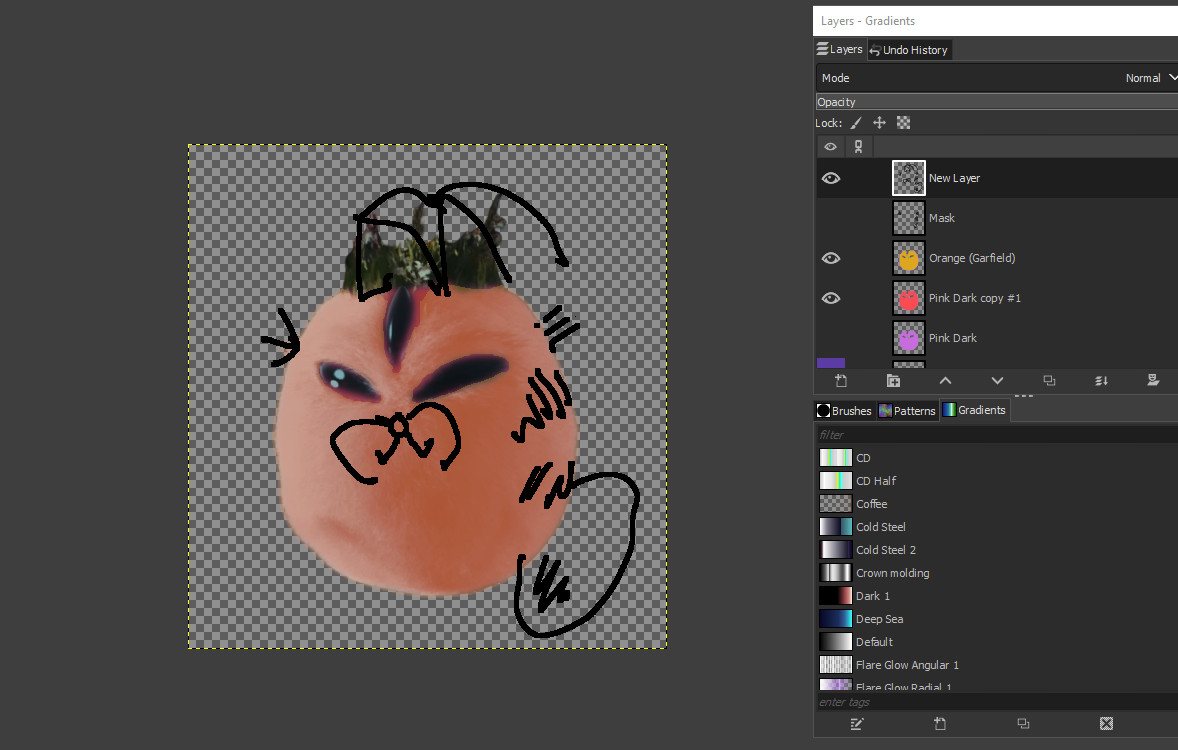Duplicate the gradient with the overlapping squares icon

pos(1023,724)
